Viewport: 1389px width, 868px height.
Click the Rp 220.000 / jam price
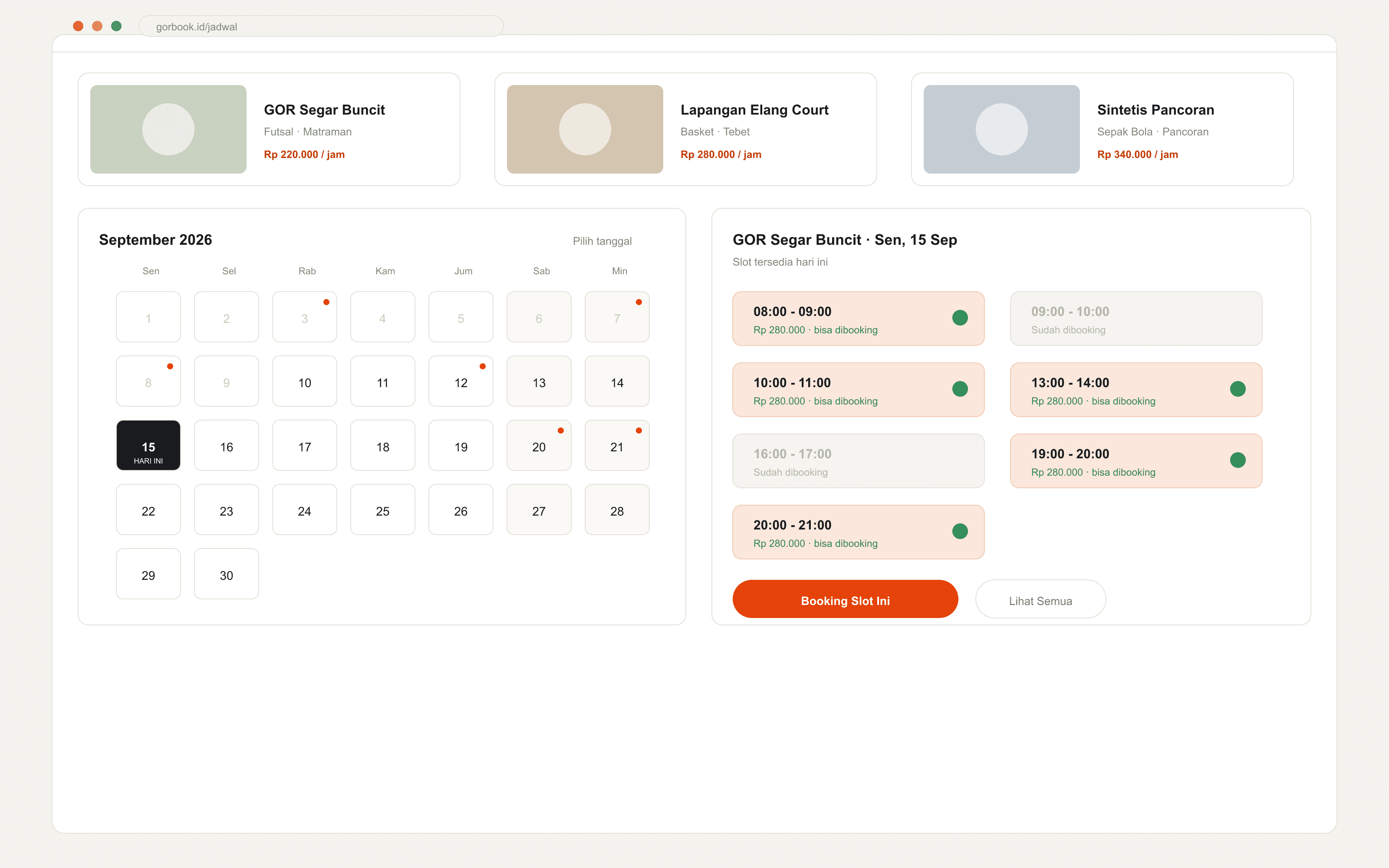tap(304, 155)
